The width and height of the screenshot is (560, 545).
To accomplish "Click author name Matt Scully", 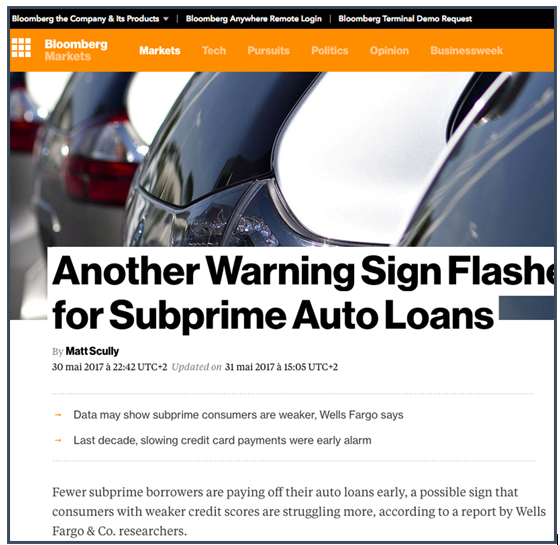I will point(92,351).
